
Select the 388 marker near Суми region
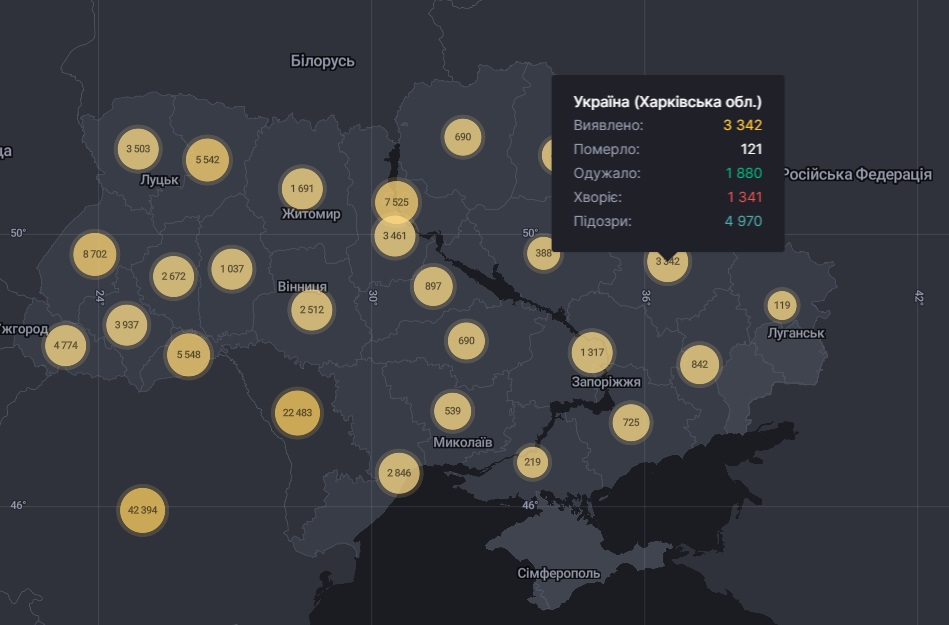point(542,254)
